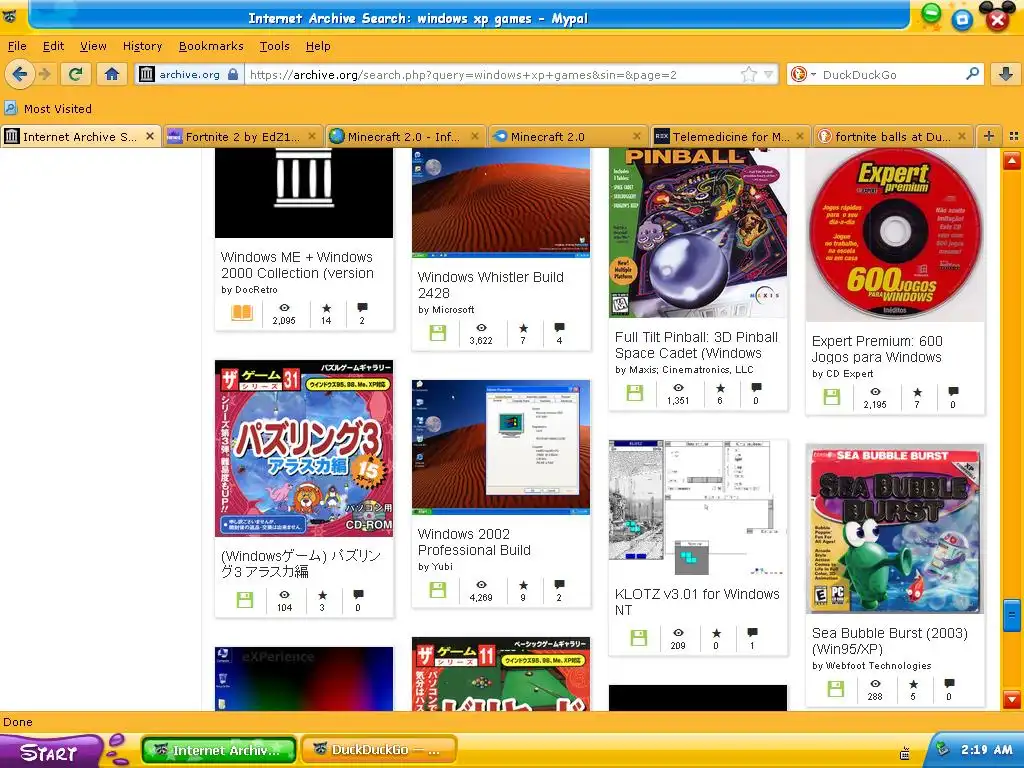Close the Telemedicine tab
This screenshot has height=768, width=1024.
click(x=799, y=136)
